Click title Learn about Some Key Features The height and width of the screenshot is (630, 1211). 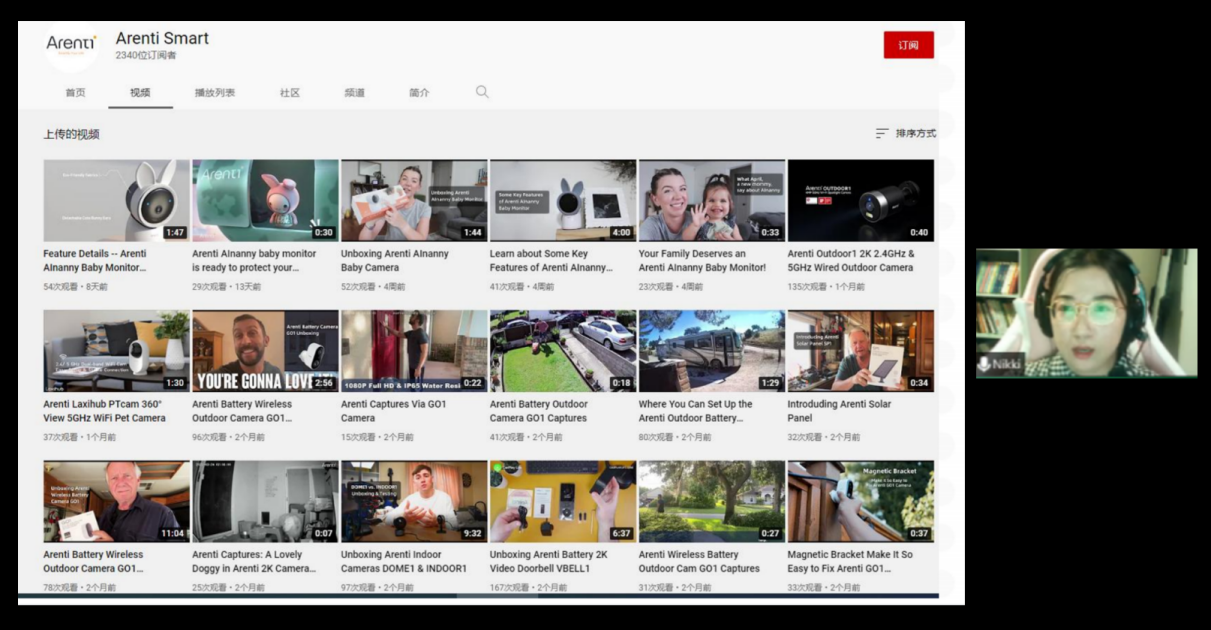pyautogui.click(x=550, y=260)
